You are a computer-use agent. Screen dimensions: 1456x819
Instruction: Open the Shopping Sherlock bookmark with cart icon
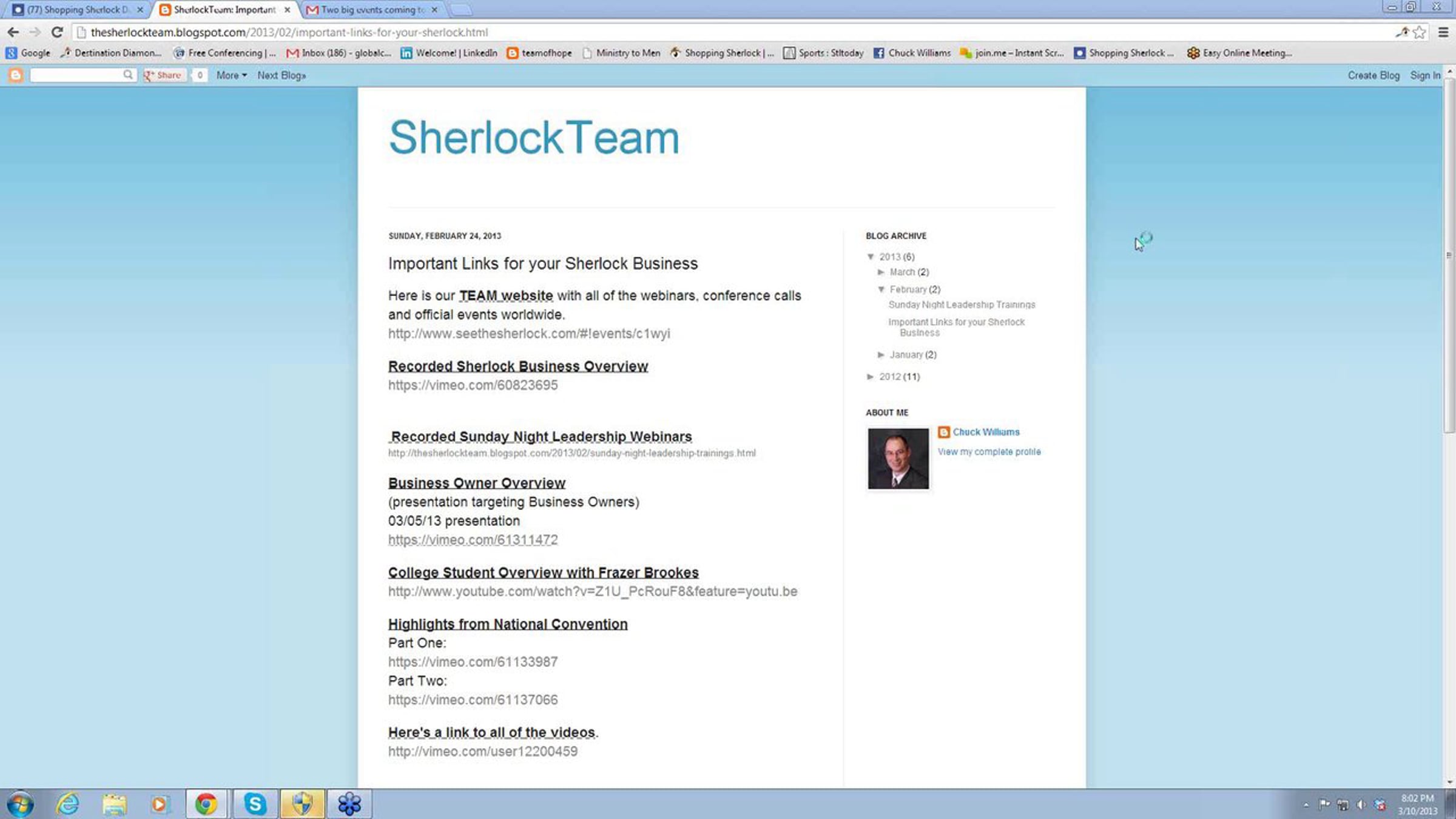pyautogui.click(x=722, y=53)
